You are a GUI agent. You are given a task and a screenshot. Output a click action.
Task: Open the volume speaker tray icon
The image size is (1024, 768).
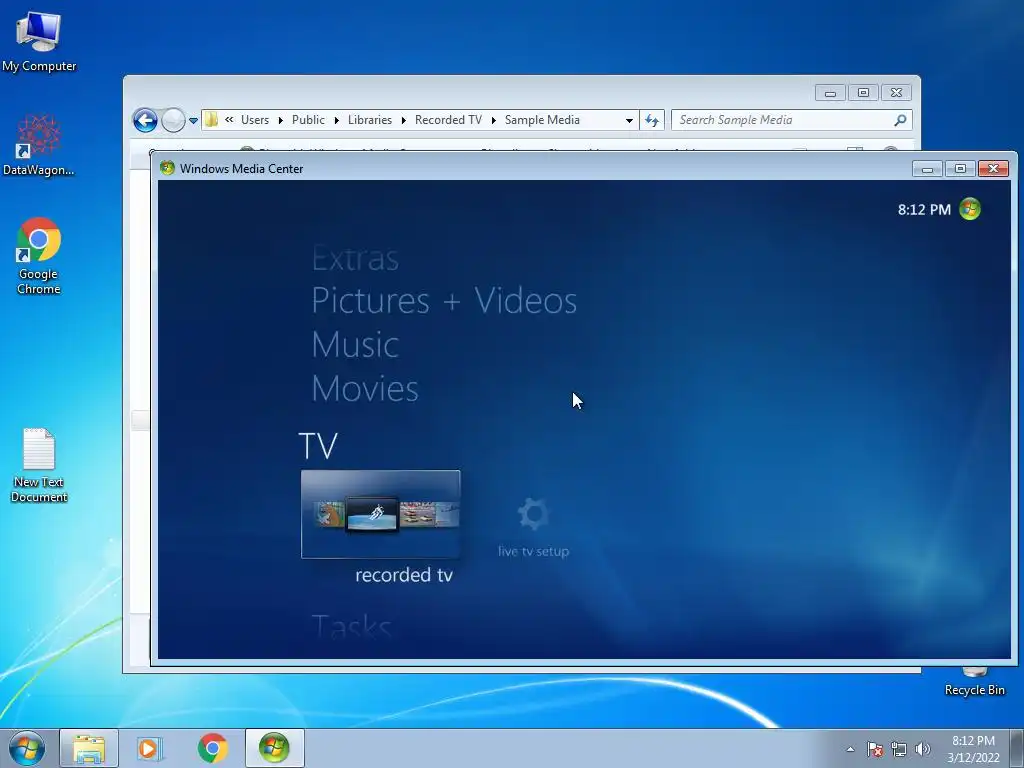click(x=922, y=749)
